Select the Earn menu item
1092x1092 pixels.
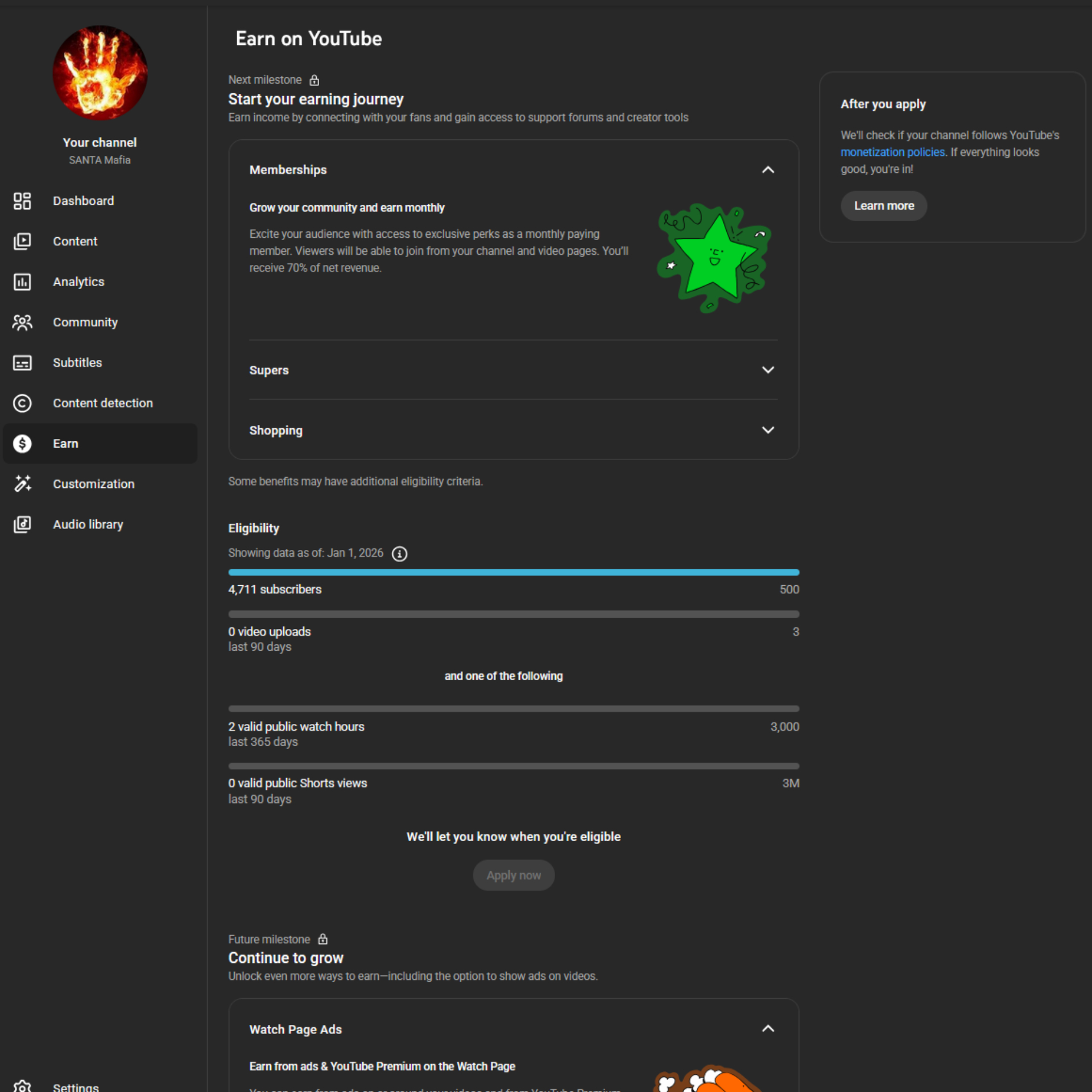(x=100, y=444)
